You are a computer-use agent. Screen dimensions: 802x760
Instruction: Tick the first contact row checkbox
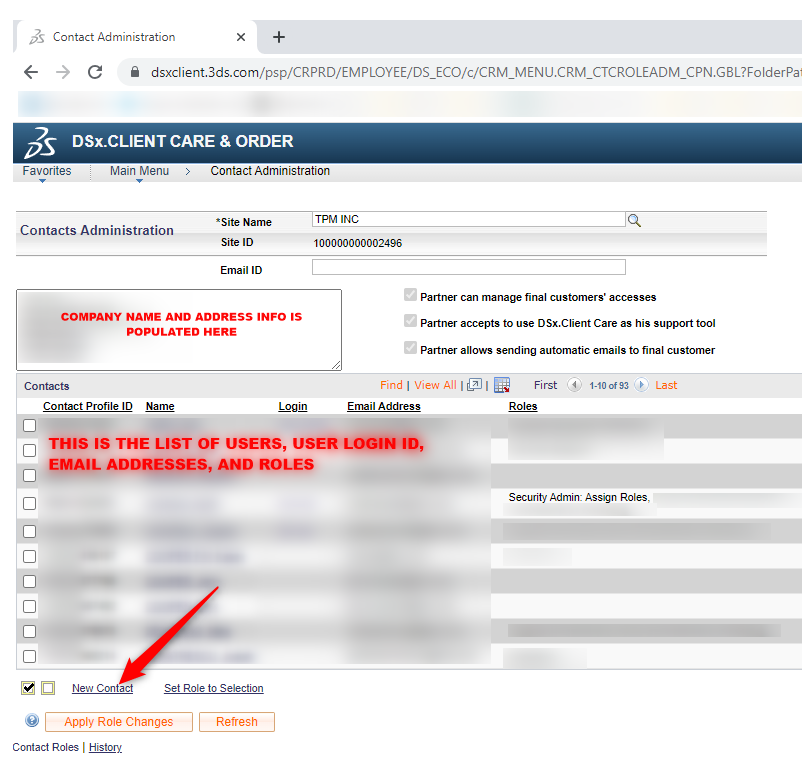[30, 426]
